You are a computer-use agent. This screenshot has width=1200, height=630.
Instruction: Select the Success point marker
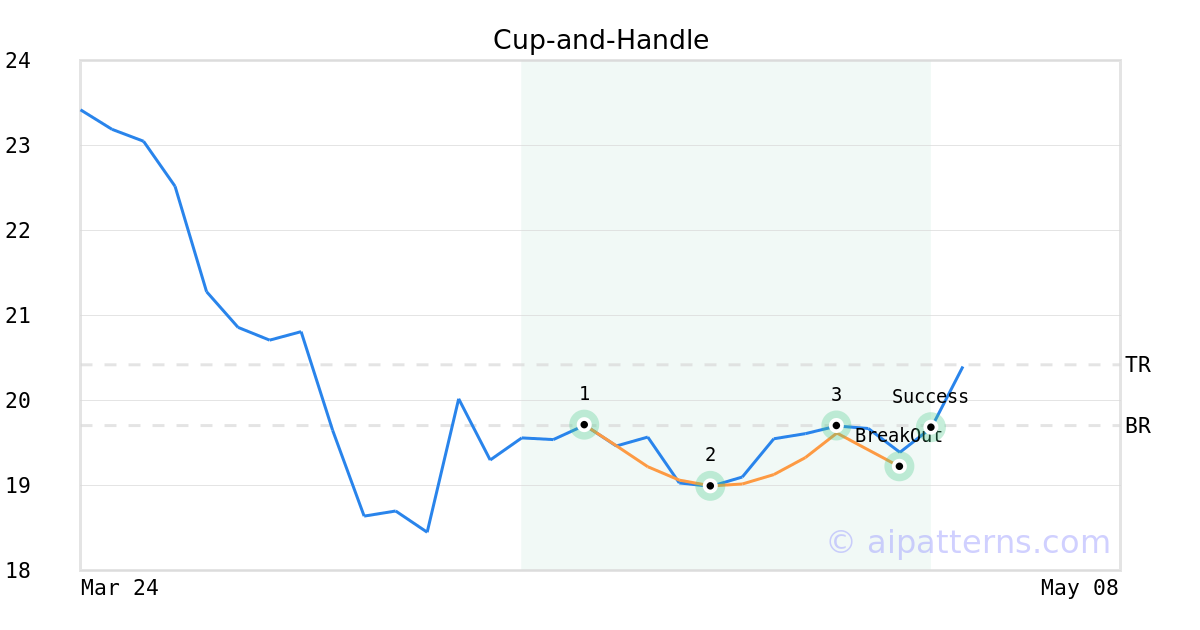pyautogui.click(x=930, y=427)
